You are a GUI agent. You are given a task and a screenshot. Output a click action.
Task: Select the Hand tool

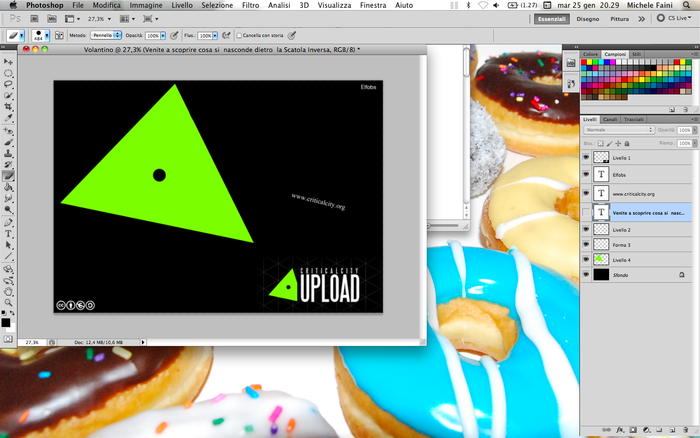pos(8,292)
